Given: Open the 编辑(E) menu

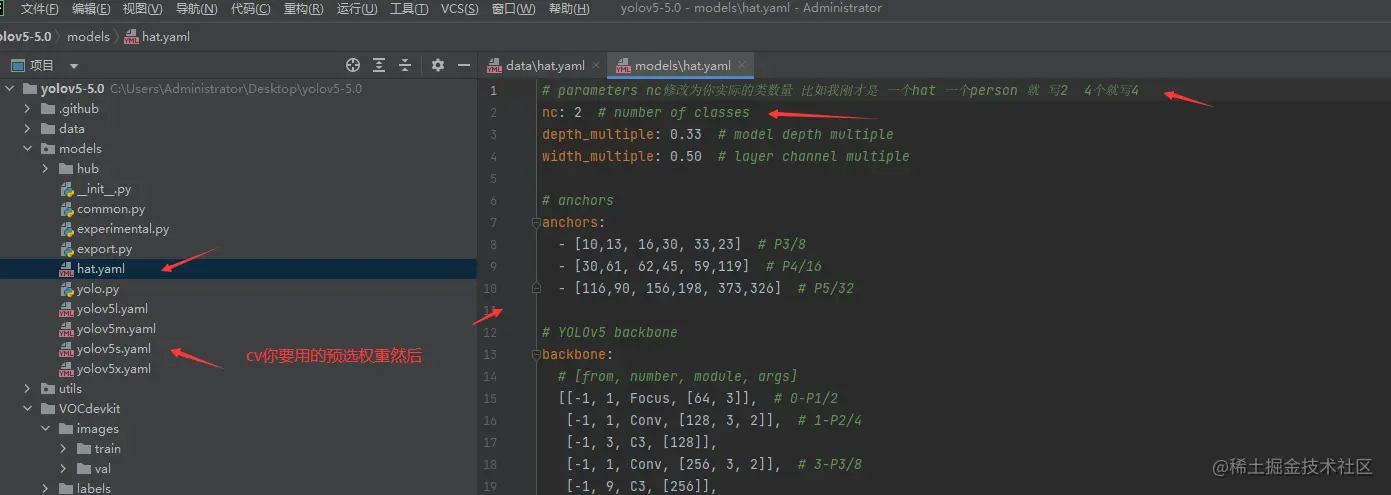Looking at the screenshot, I should 92,9.
